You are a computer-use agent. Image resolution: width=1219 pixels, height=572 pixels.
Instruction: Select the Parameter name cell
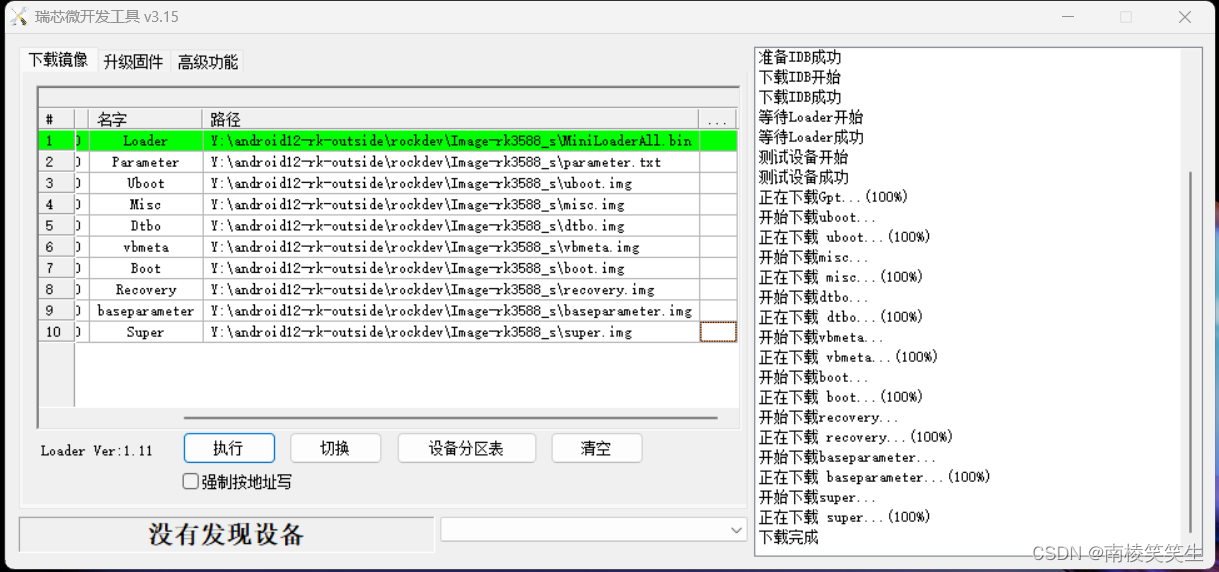pos(146,162)
